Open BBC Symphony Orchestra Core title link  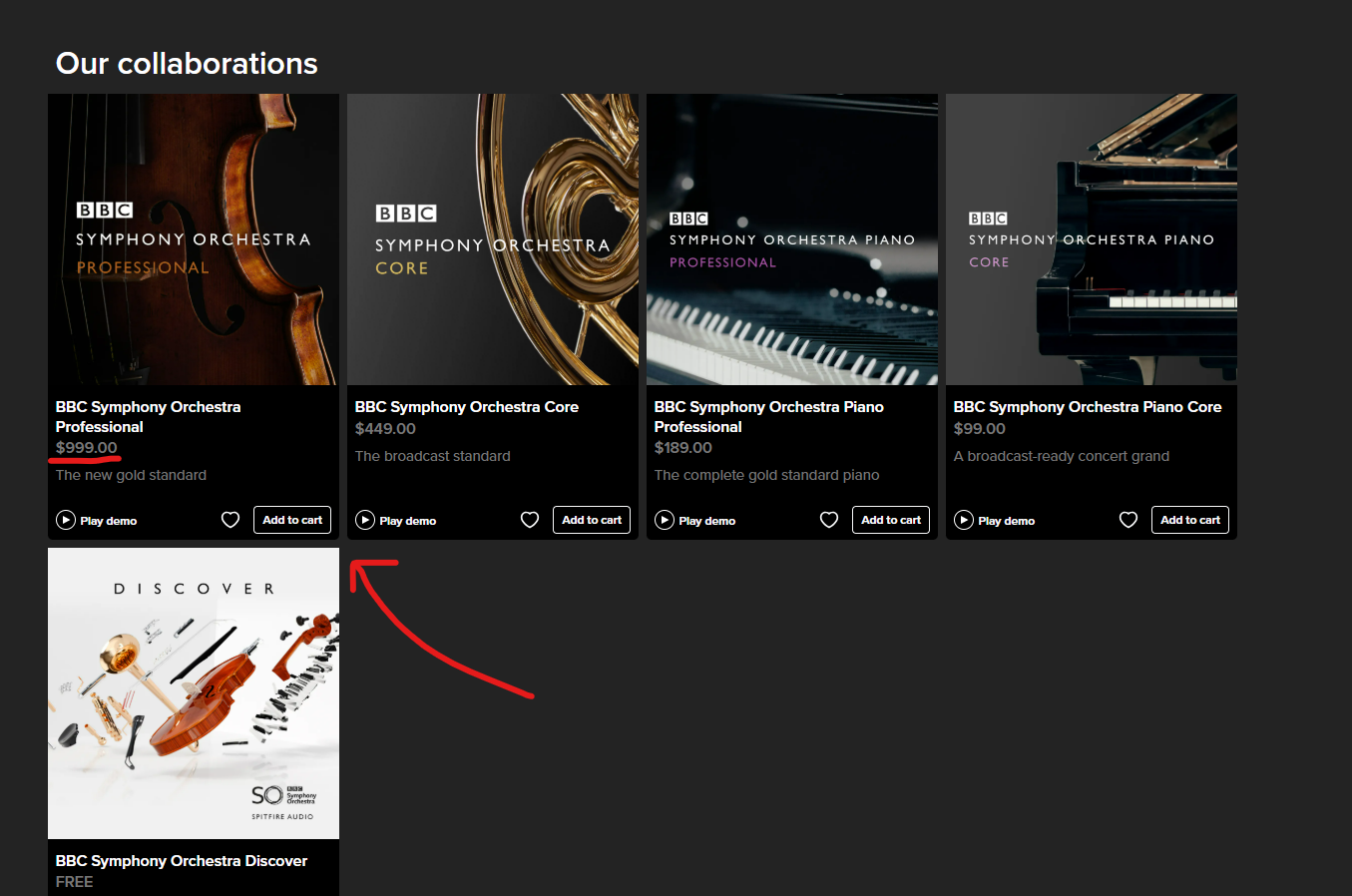[x=467, y=407]
